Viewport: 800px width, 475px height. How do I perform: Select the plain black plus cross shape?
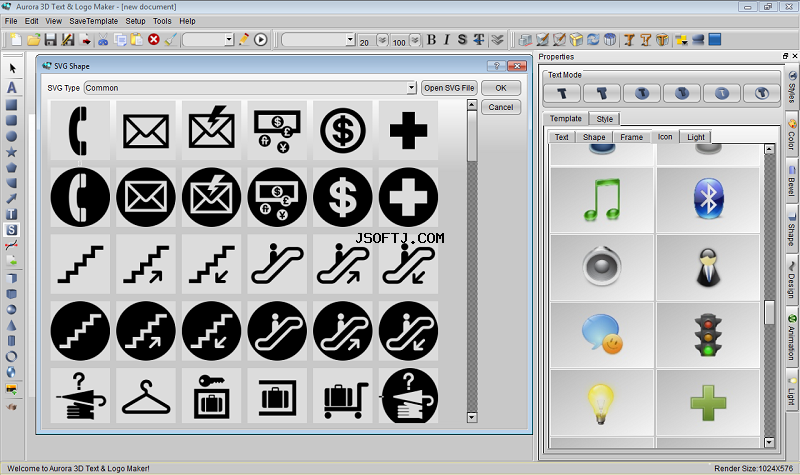(x=408, y=131)
